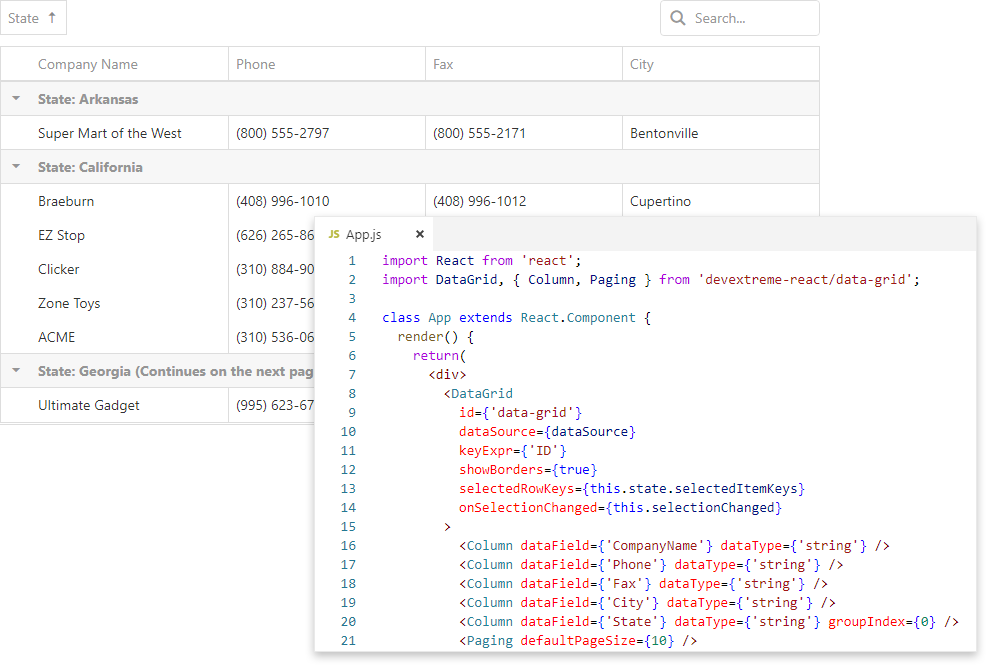Click the Fax column header
The height and width of the screenshot is (670, 1000).
[x=443, y=64]
